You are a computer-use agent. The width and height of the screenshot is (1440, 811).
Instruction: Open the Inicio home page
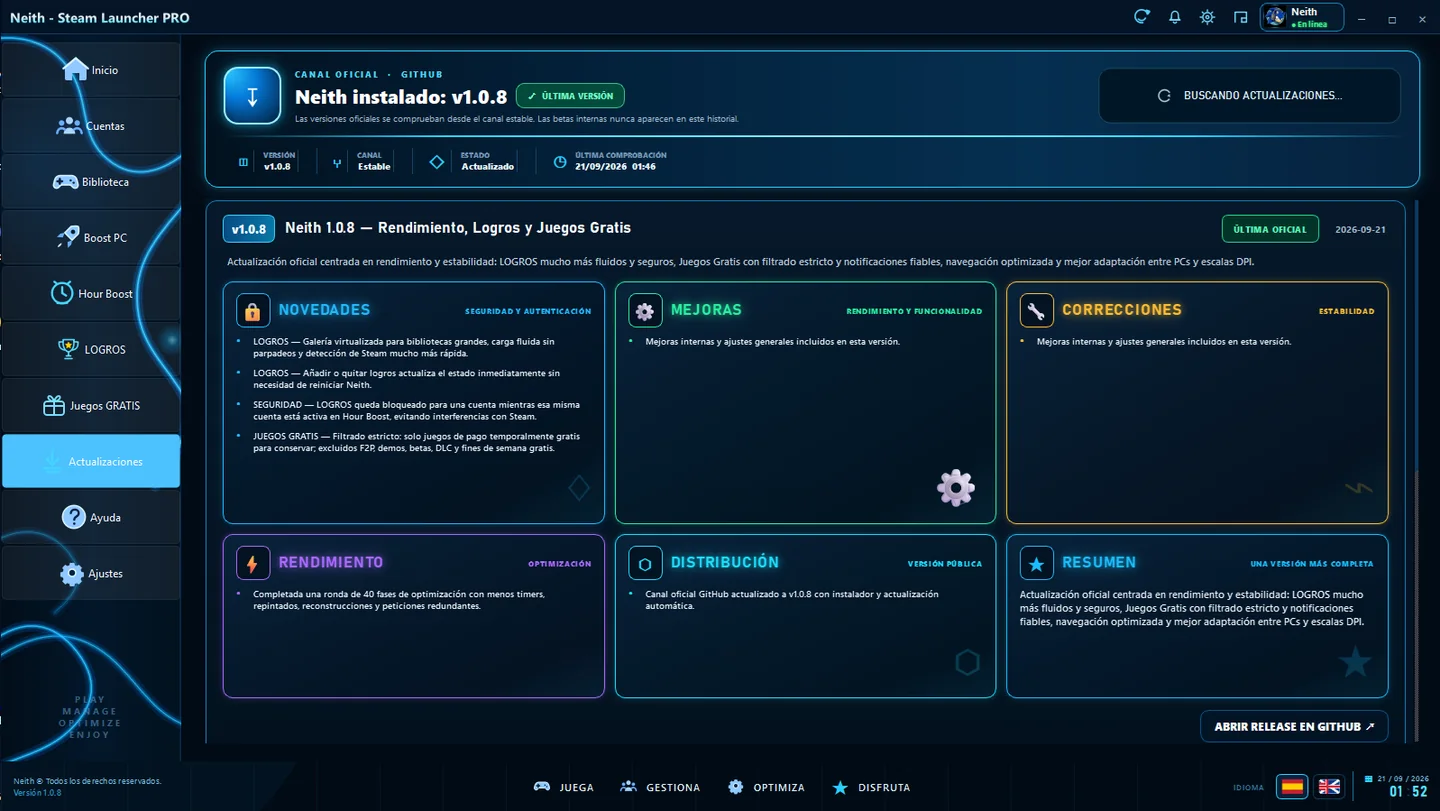91,70
